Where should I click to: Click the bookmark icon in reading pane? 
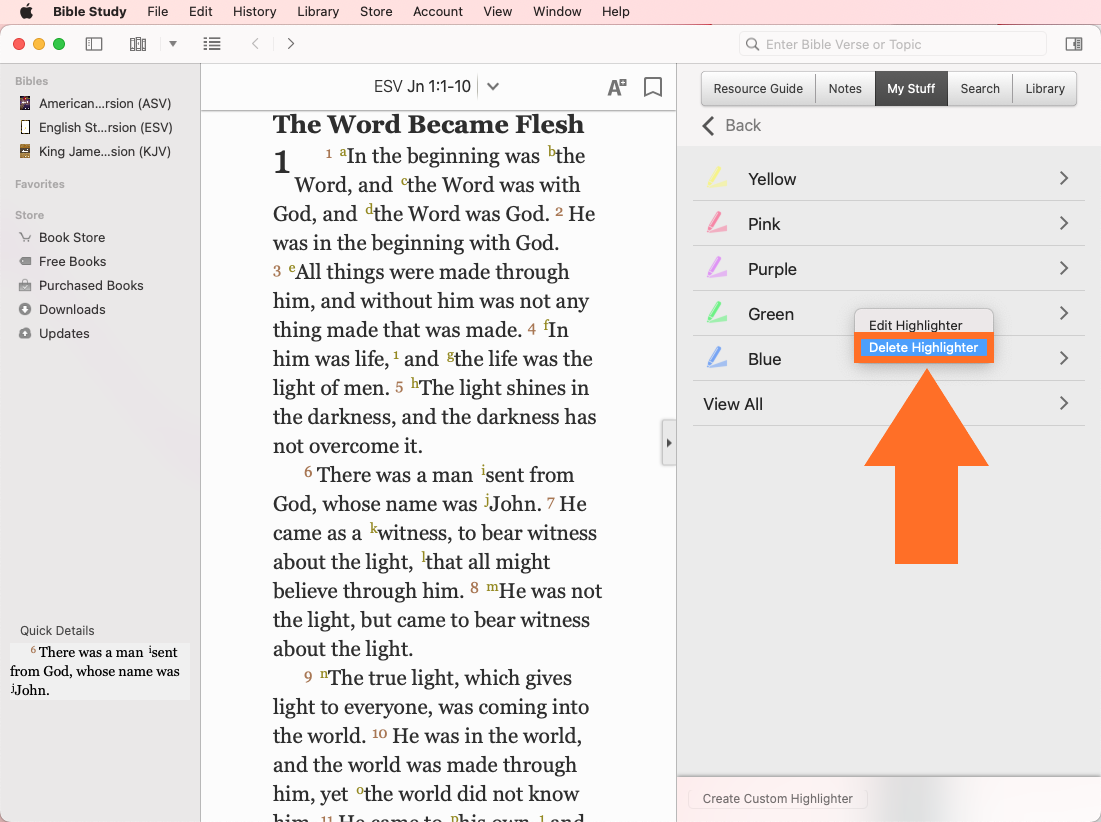click(x=653, y=87)
